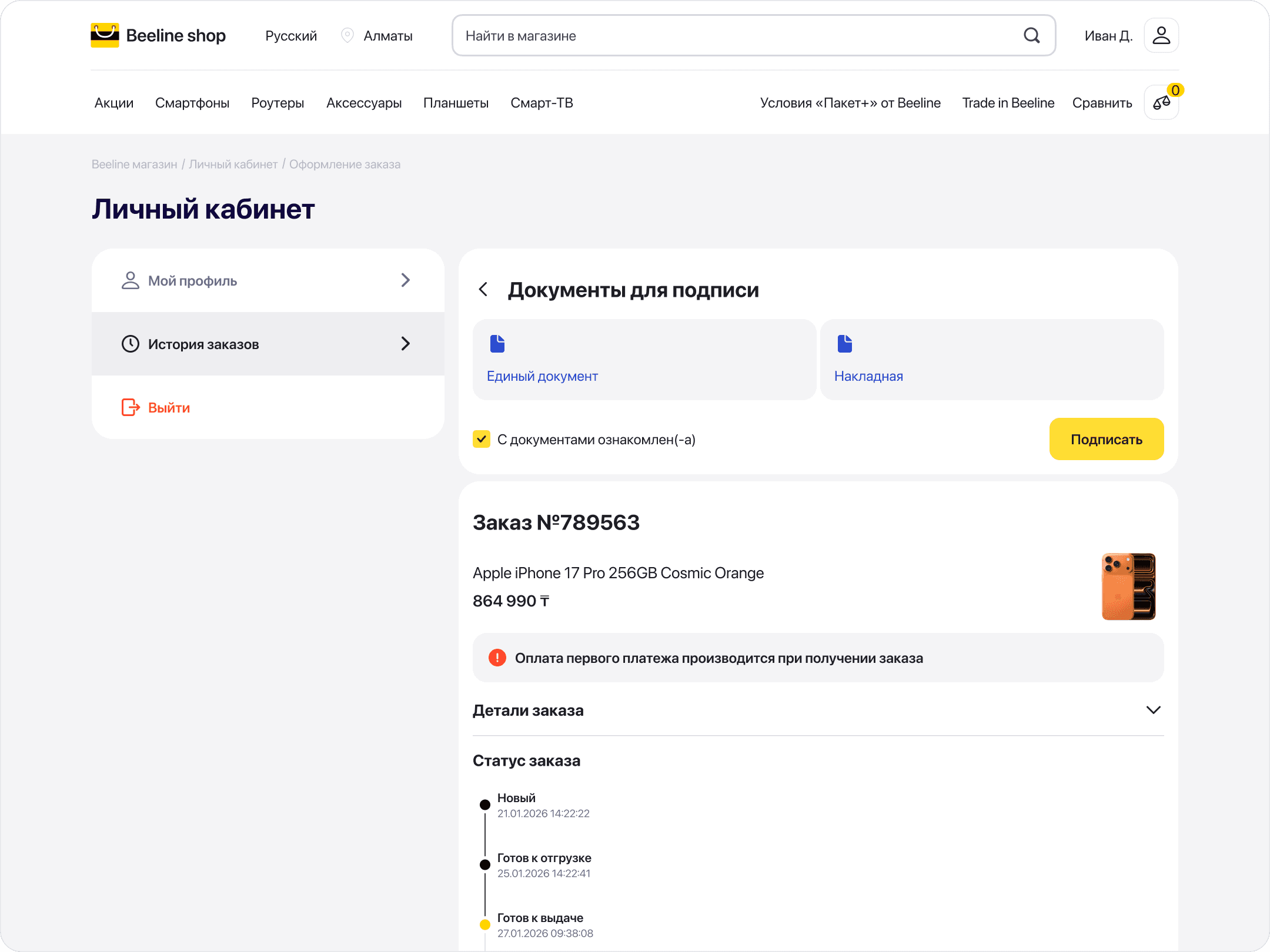Expand the Детали заказа section
1270x952 pixels.
[1153, 710]
